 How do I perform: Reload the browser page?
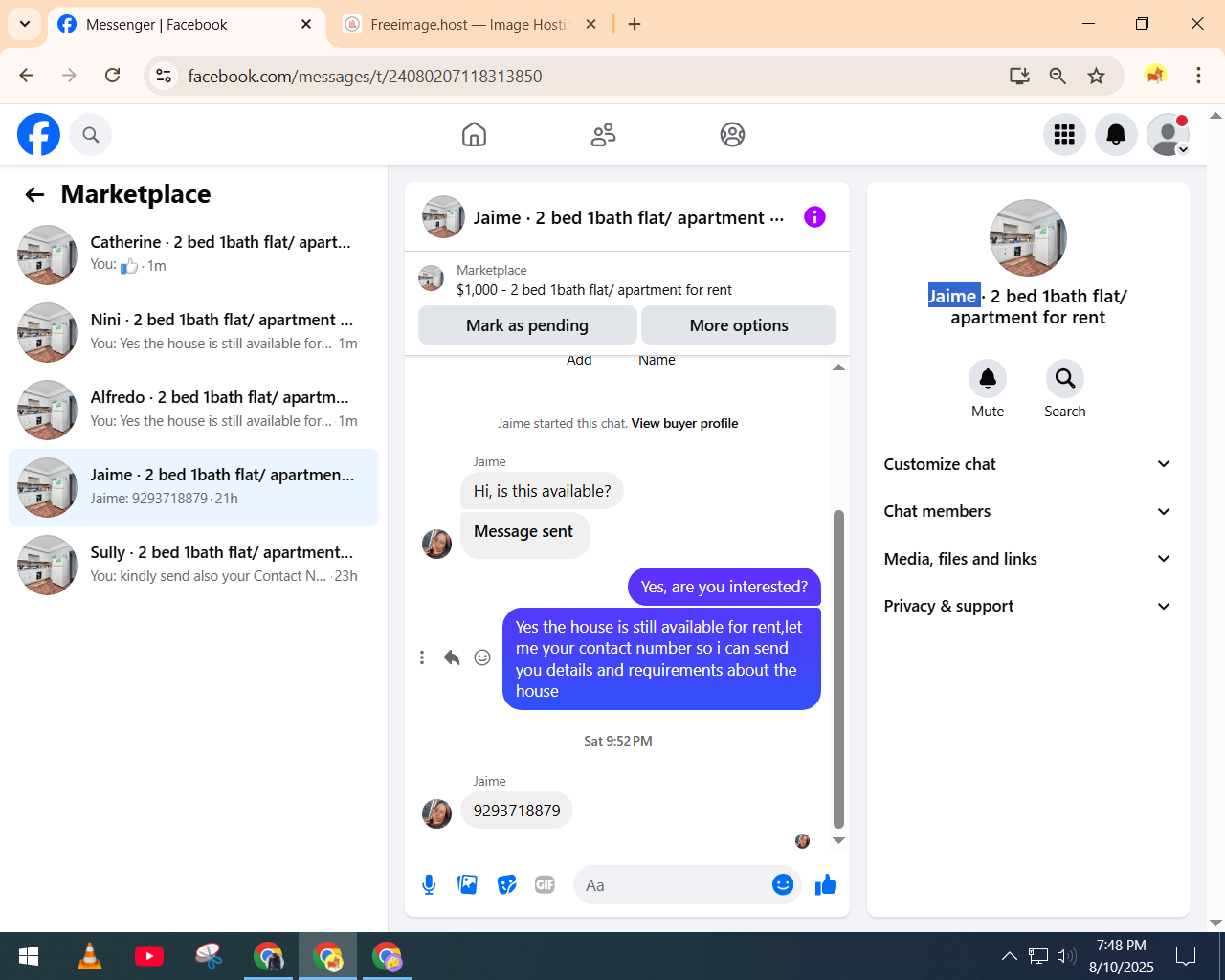click(x=113, y=76)
